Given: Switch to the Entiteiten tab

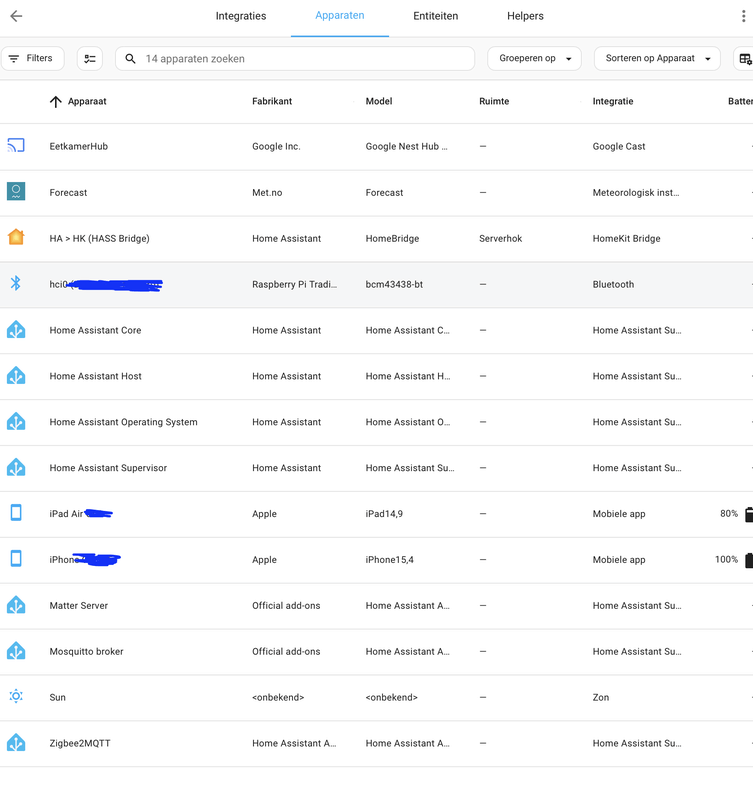Looking at the screenshot, I should click(x=436, y=16).
